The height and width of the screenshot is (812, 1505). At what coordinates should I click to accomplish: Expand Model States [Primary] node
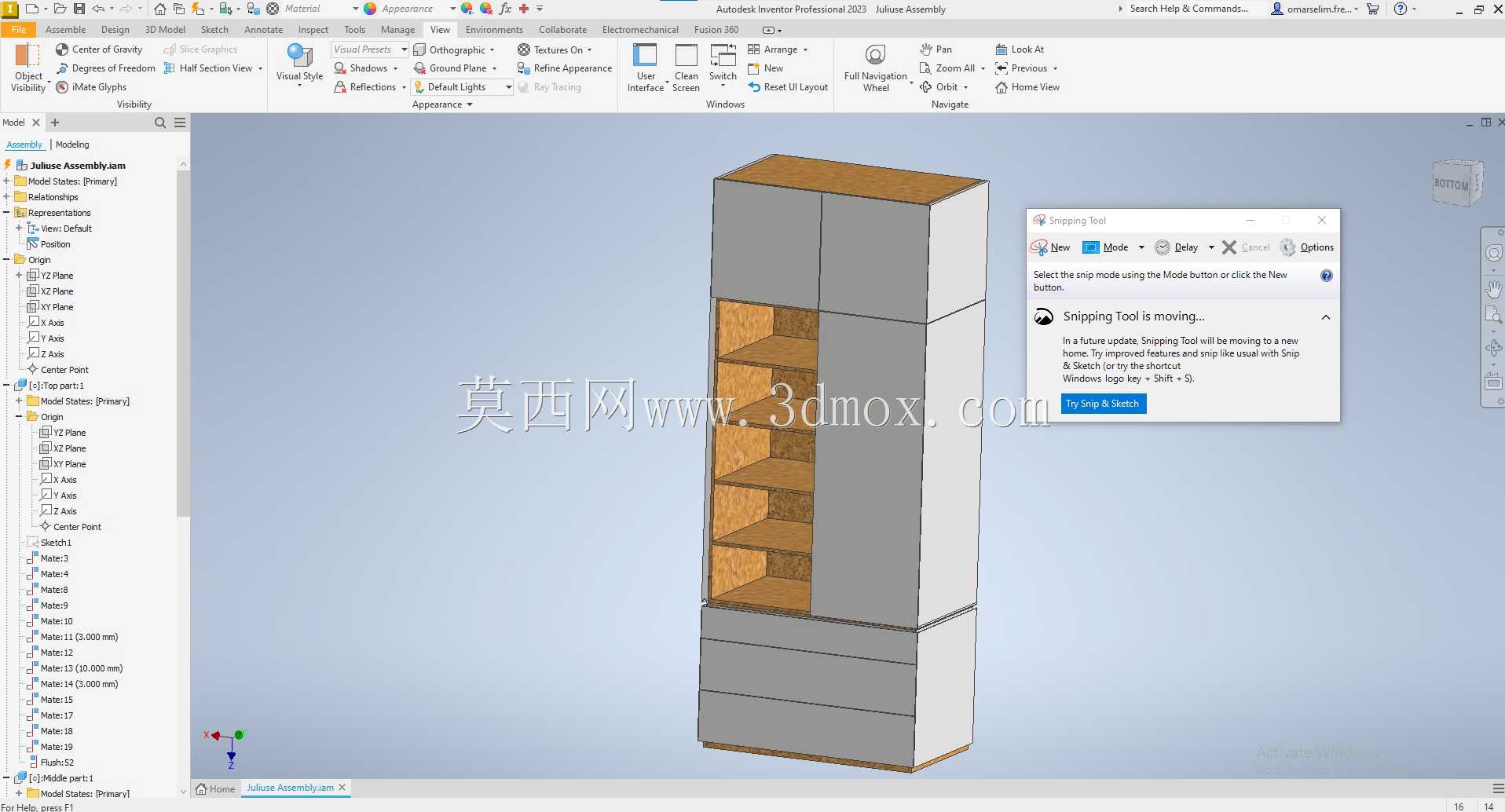point(6,181)
